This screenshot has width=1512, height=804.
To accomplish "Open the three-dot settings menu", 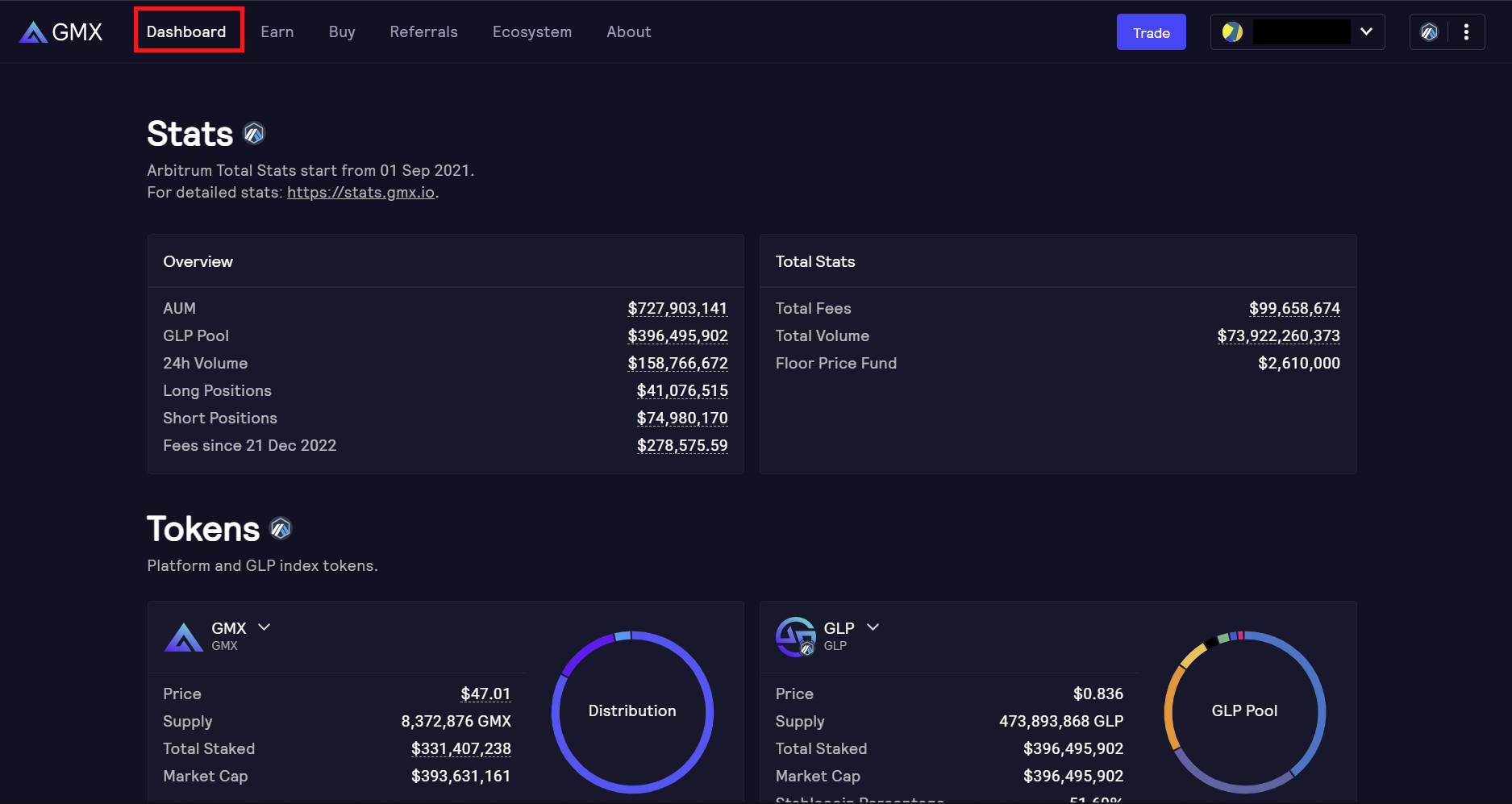I will (1466, 32).
